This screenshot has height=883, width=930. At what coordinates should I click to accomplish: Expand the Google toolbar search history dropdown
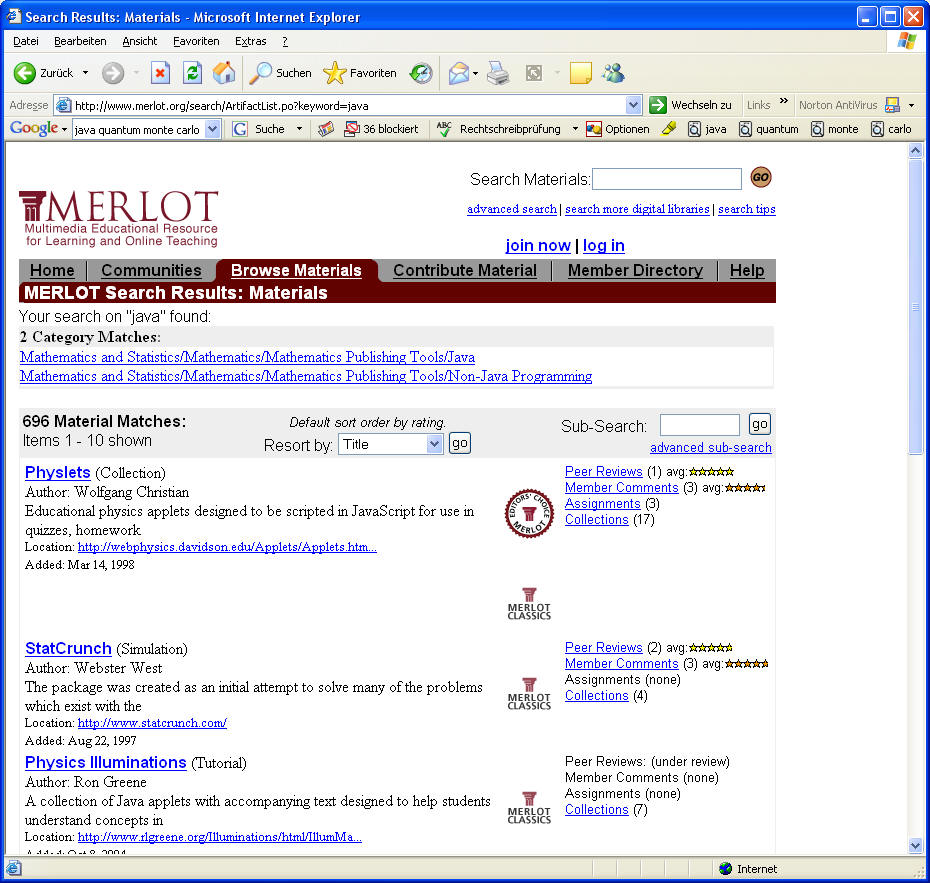coord(212,129)
